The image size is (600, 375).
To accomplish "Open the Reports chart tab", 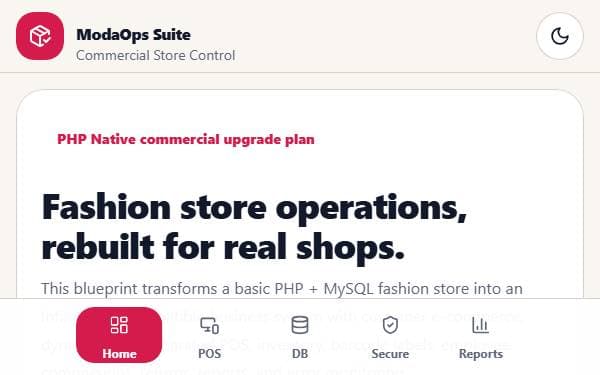I will pyautogui.click(x=480, y=335).
